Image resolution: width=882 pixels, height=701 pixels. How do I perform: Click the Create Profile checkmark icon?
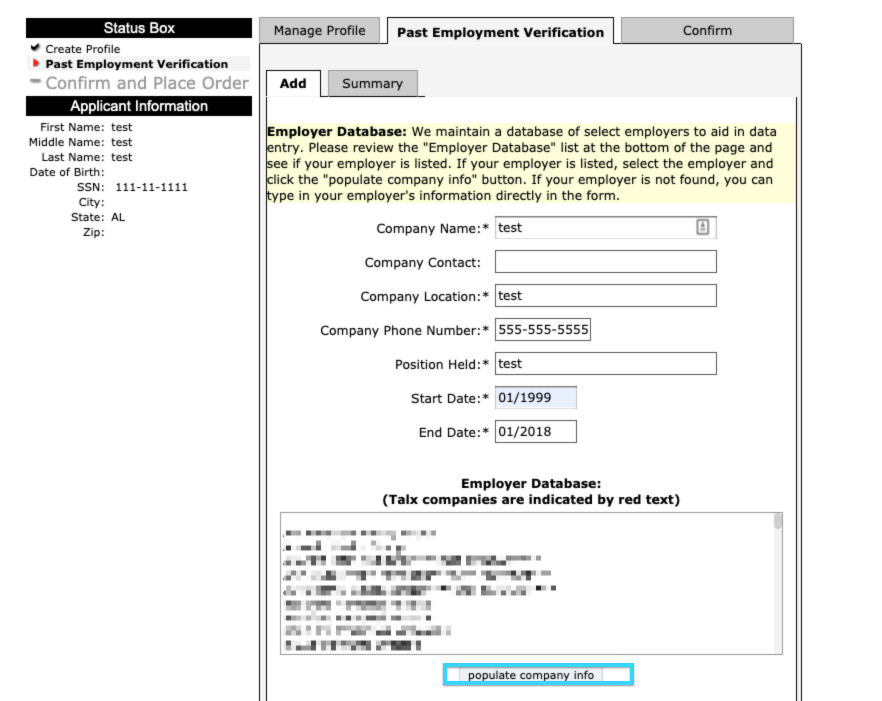click(35, 48)
